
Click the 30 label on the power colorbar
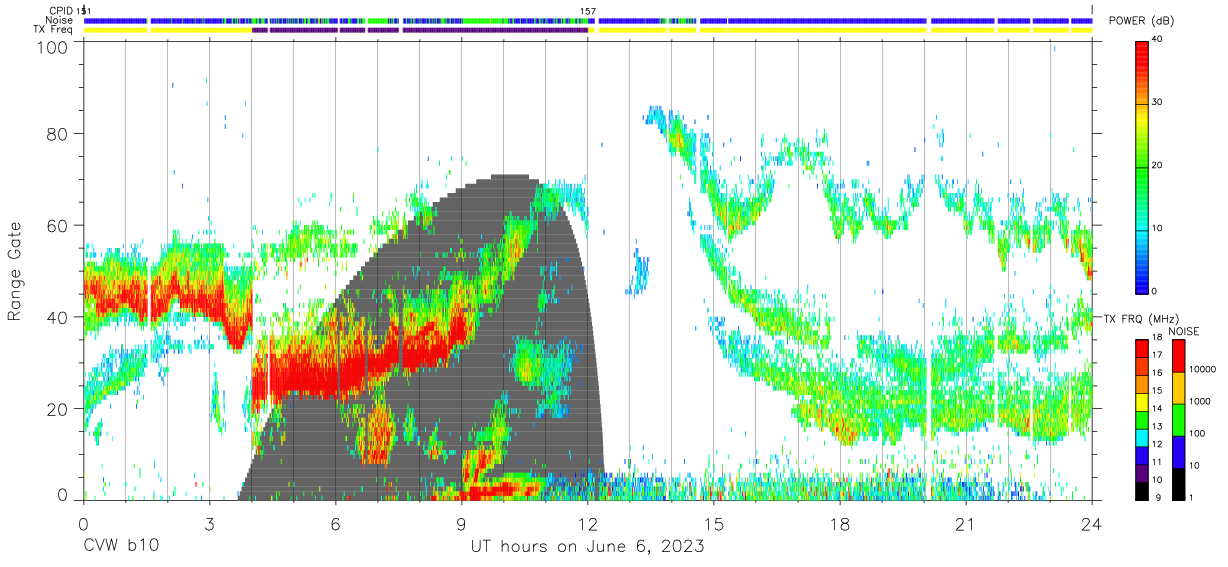[1158, 103]
